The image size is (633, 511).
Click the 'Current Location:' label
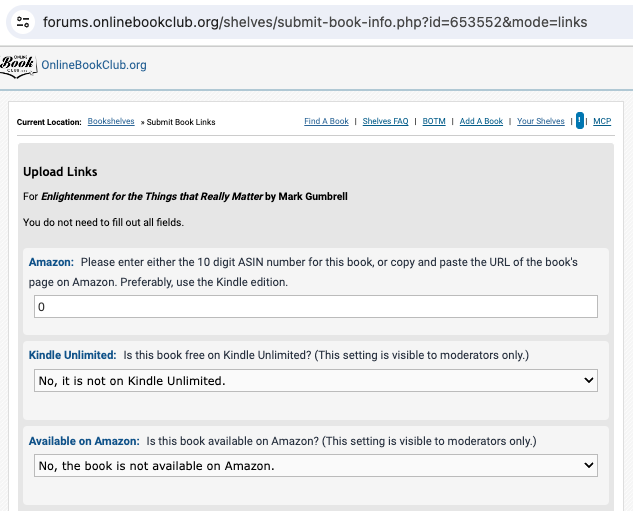49,122
